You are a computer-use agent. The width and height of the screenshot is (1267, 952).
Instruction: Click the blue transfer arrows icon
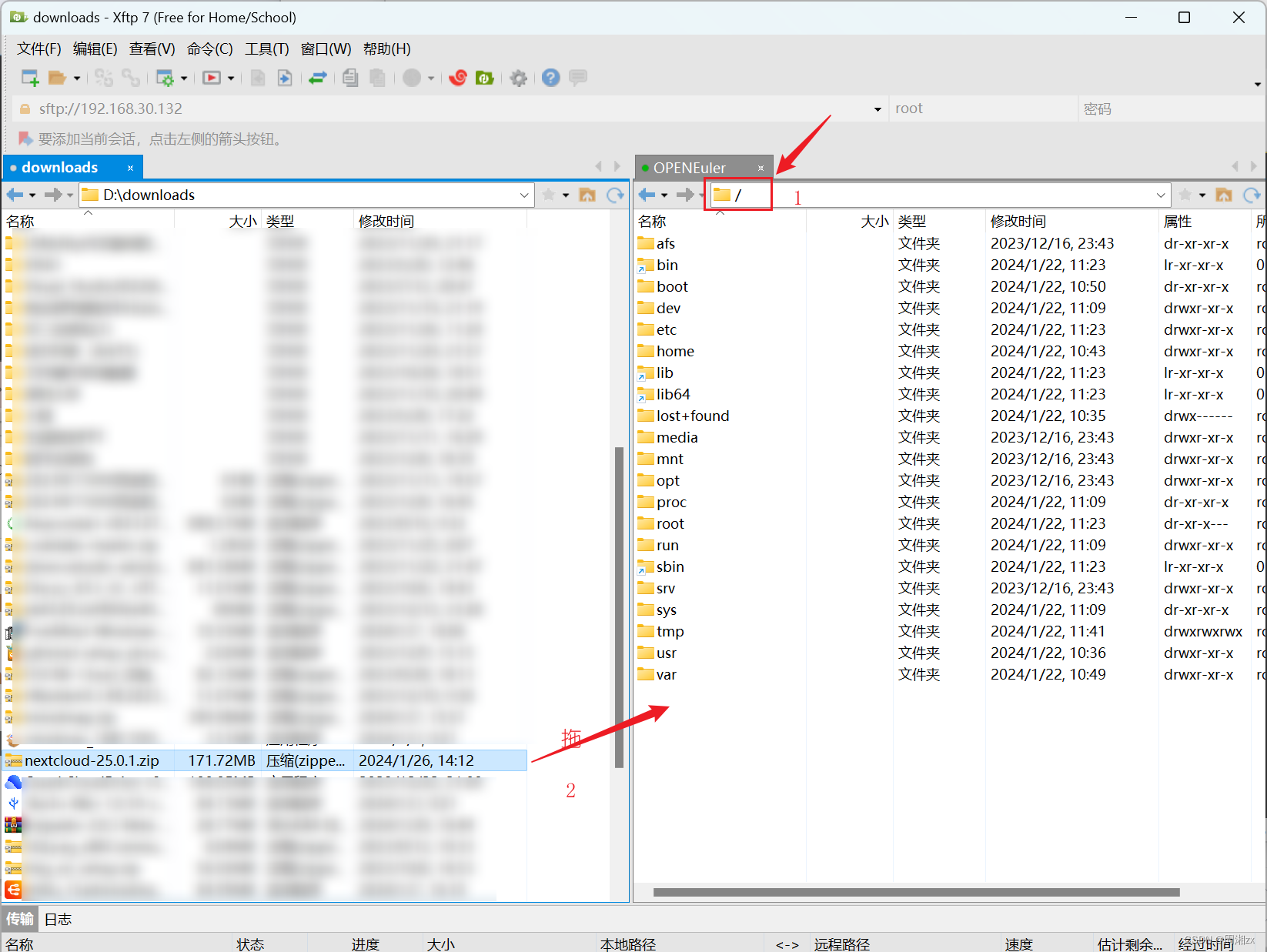pos(318,78)
